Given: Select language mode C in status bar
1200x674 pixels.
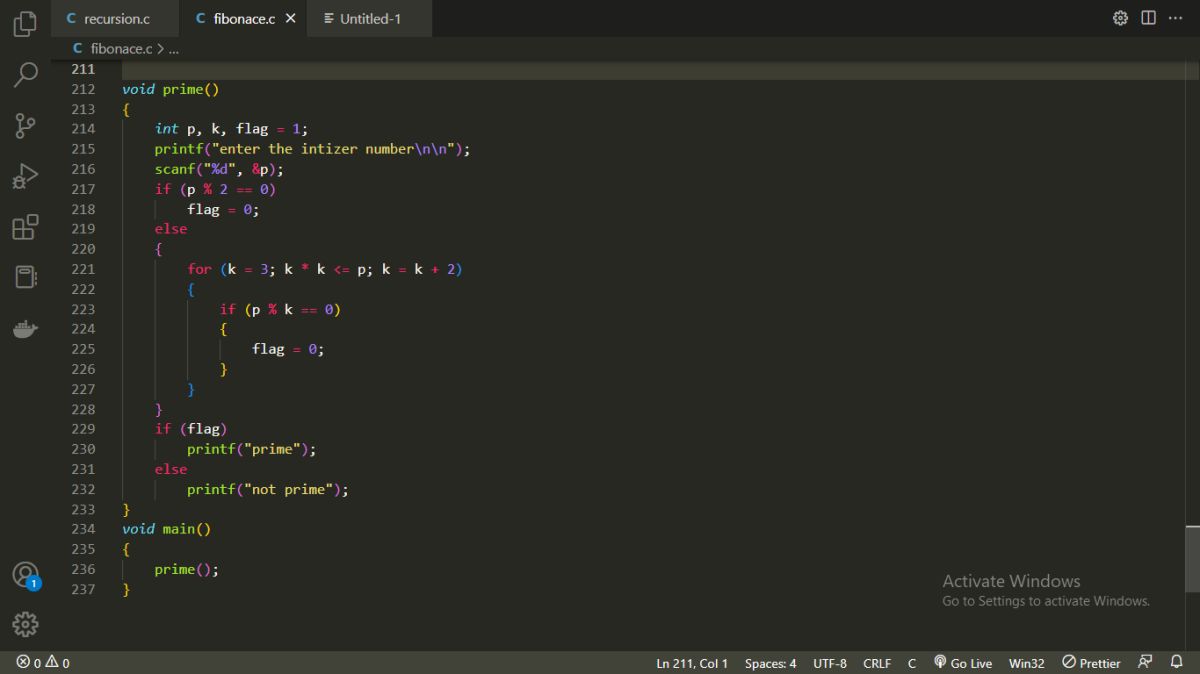Looking at the screenshot, I should click(912, 663).
